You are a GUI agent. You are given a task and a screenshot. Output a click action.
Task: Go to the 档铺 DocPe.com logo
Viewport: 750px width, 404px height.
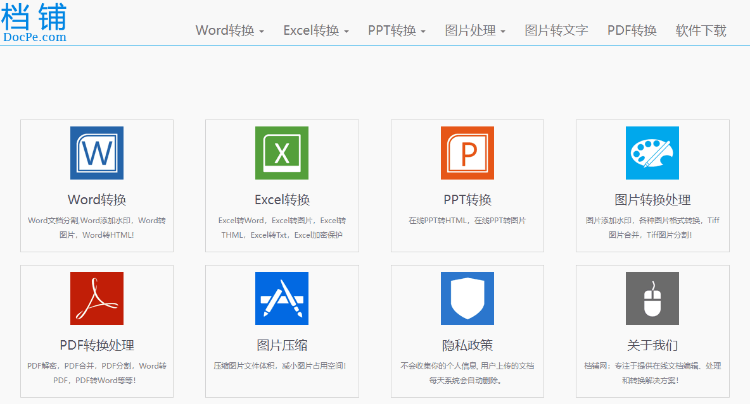(34, 22)
